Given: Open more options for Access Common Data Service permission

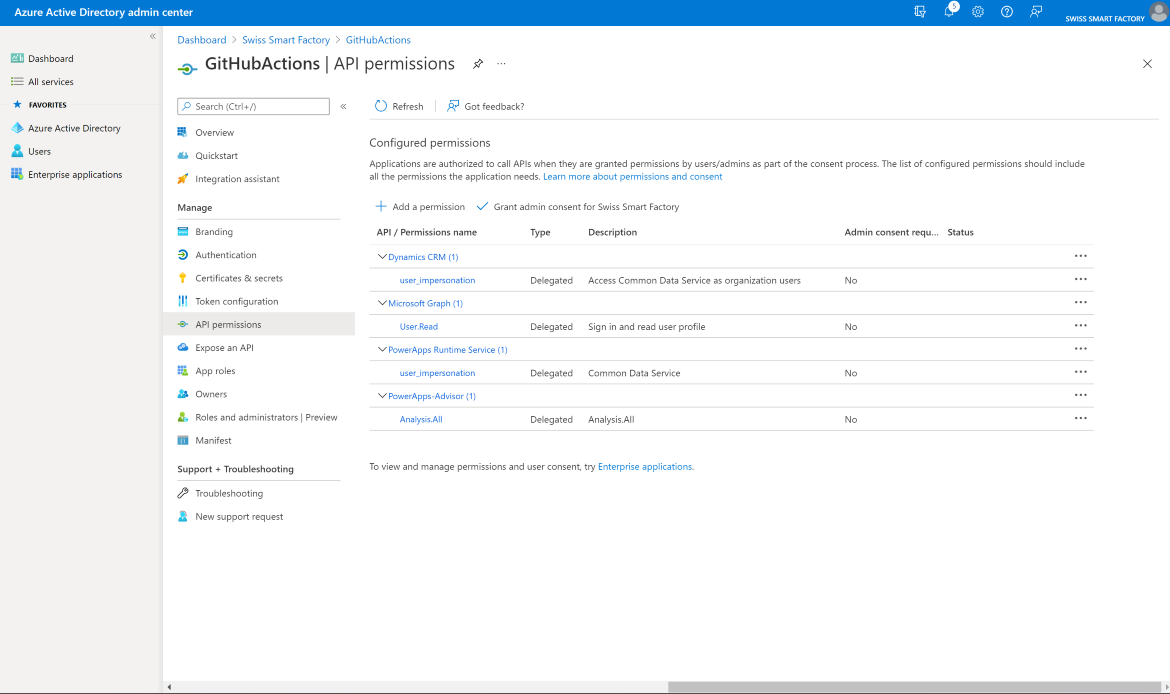Looking at the screenshot, I should coord(1080,279).
